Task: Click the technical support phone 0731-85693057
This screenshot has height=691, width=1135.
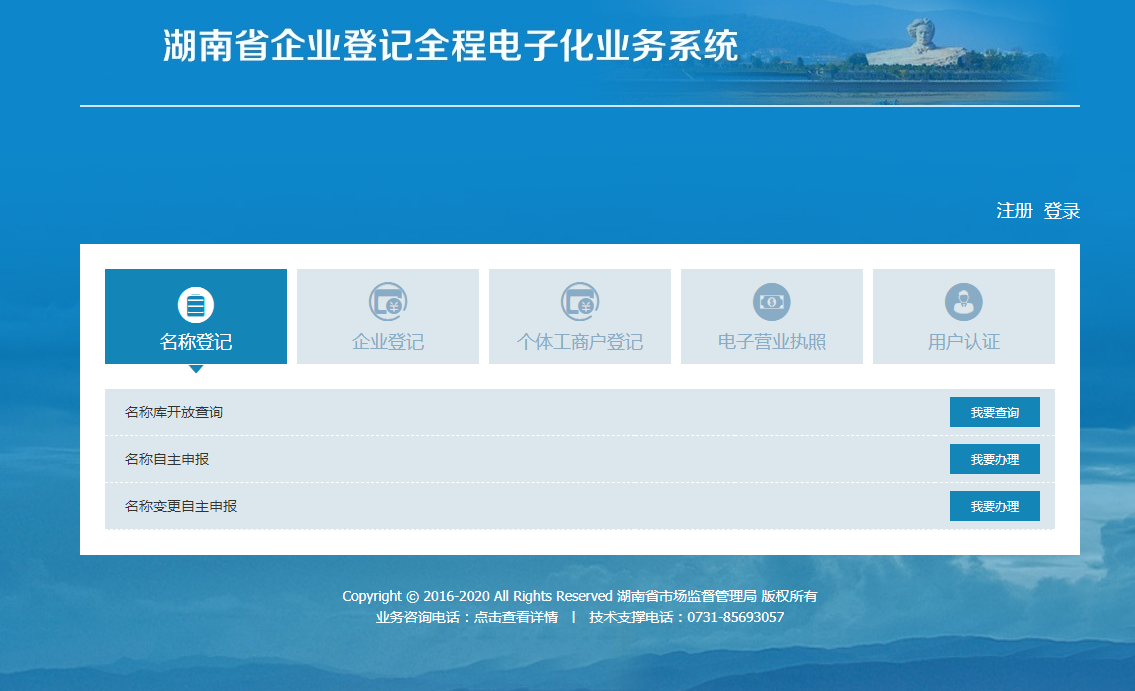Action: [x=735, y=617]
